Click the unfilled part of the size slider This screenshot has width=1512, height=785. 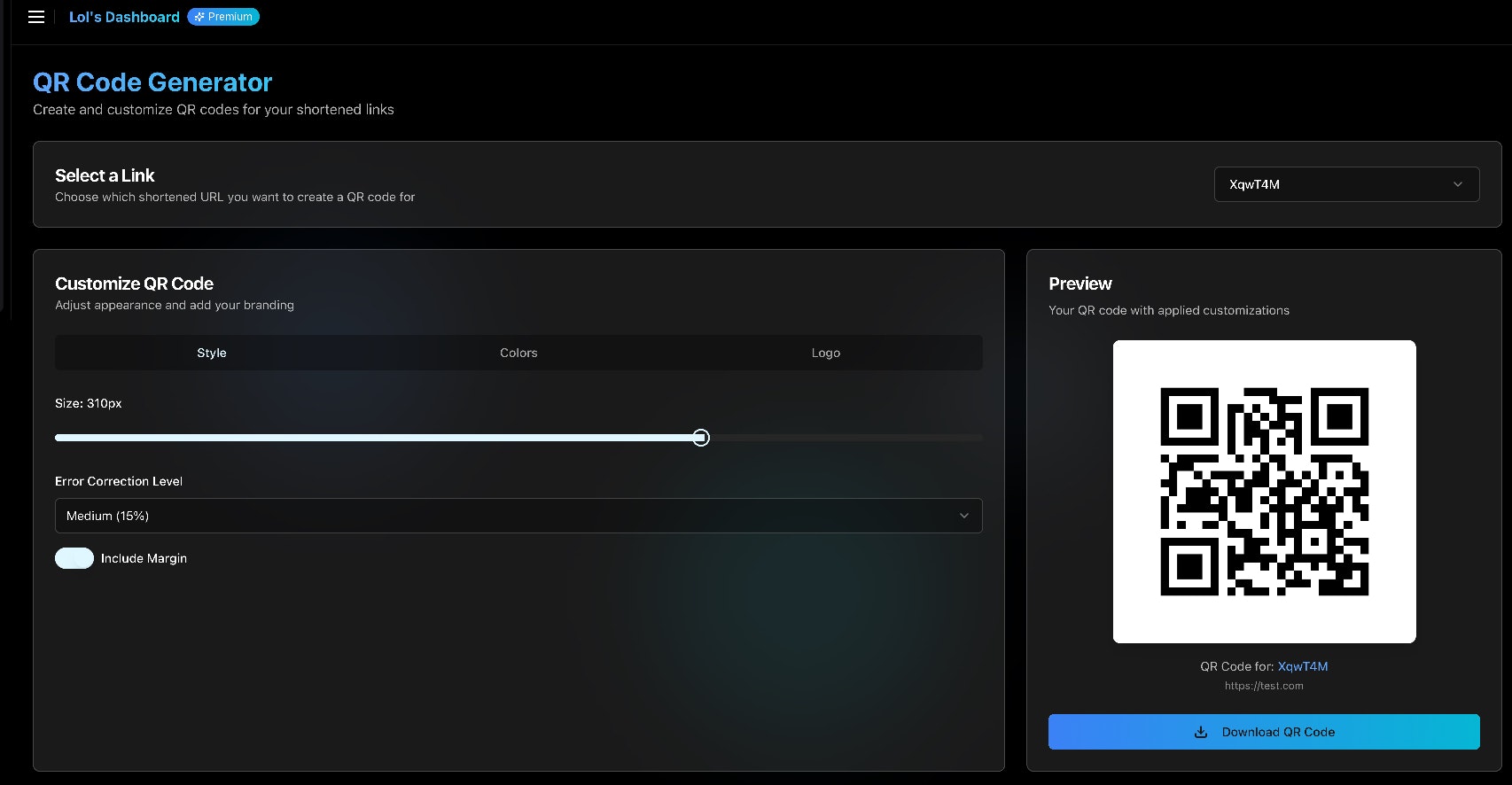pyautogui.click(x=846, y=438)
